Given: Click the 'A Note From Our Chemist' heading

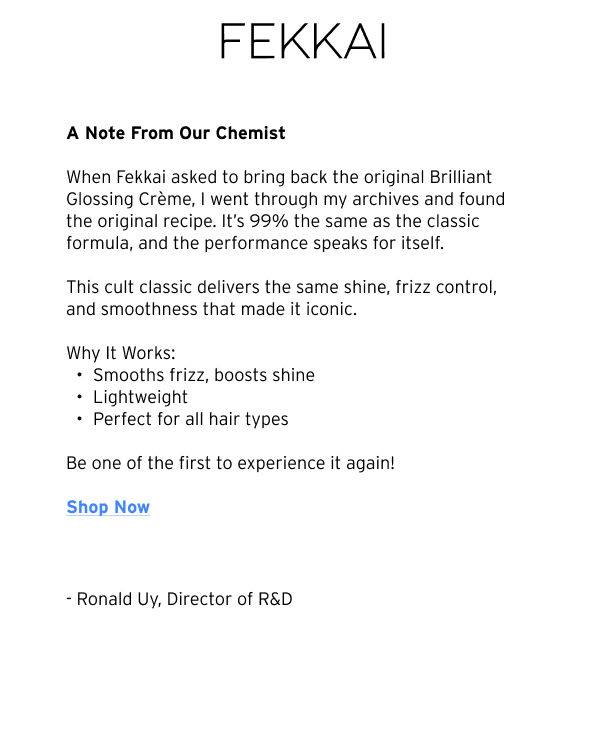Looking at the screenshot, I should coord(176,133).
